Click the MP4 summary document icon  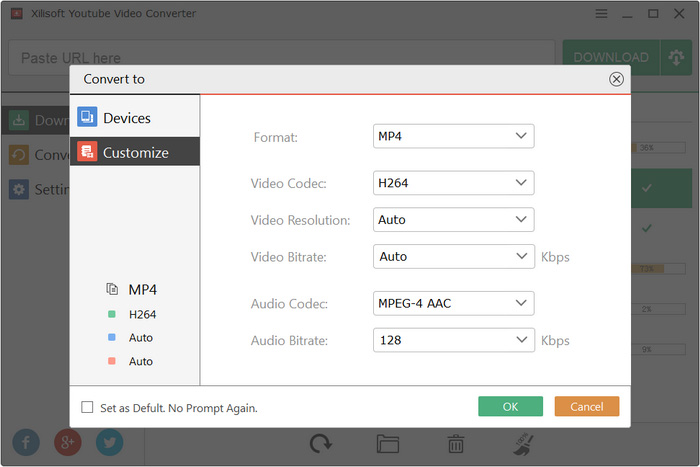[112, 289]
